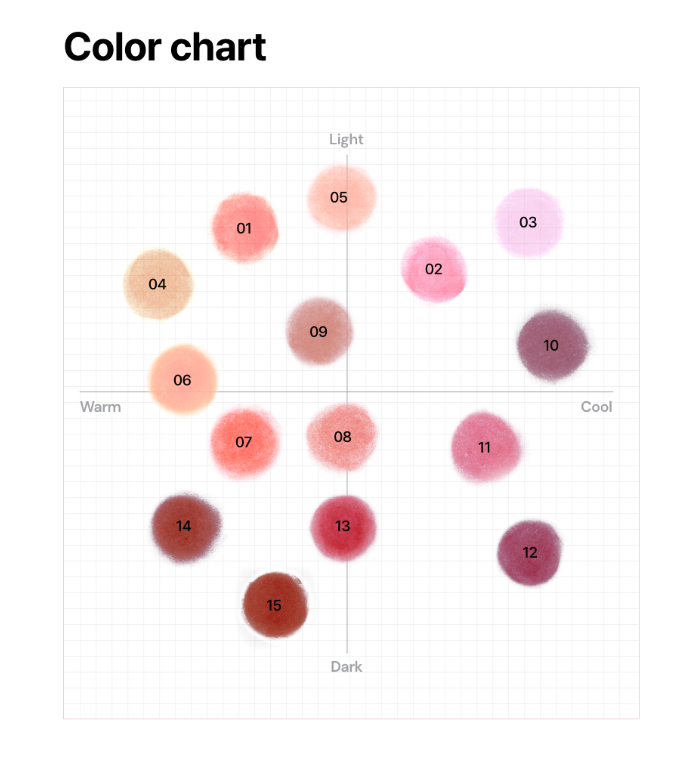Pick the lavender pink swatch 03
Viewport: 695px width, 761px height.
pyautogui.click(x=528, y=222)
